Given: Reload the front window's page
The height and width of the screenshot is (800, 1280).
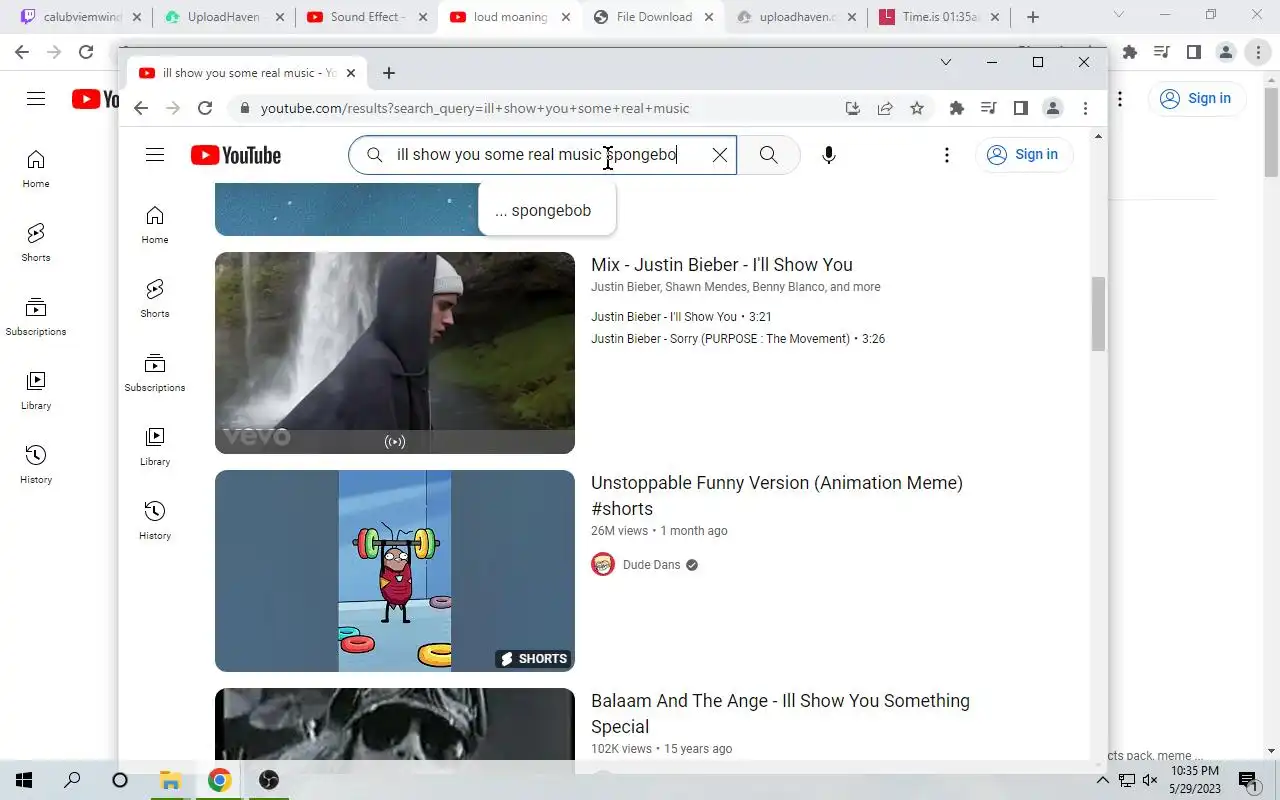Looking at the screenshot, I should point(205,108).
